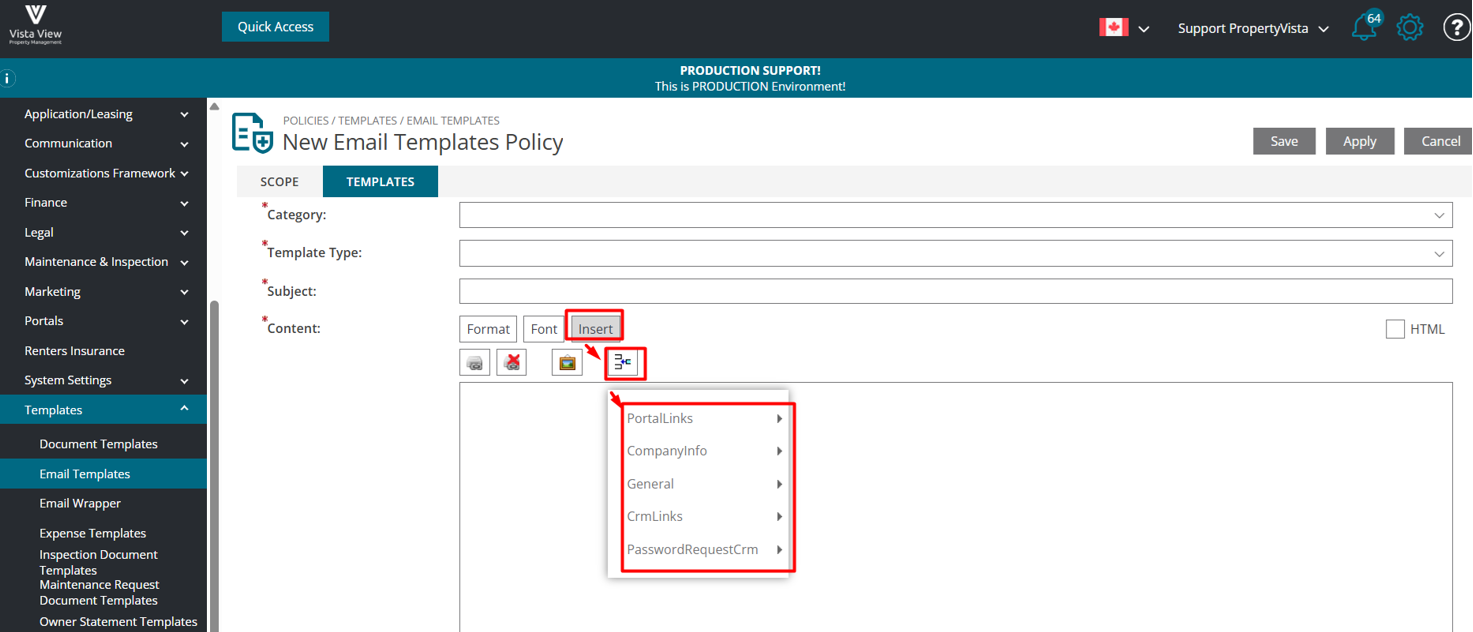Click the insert image picture icon
This screenshot has width=1473, height=632.
pos(567,363)
